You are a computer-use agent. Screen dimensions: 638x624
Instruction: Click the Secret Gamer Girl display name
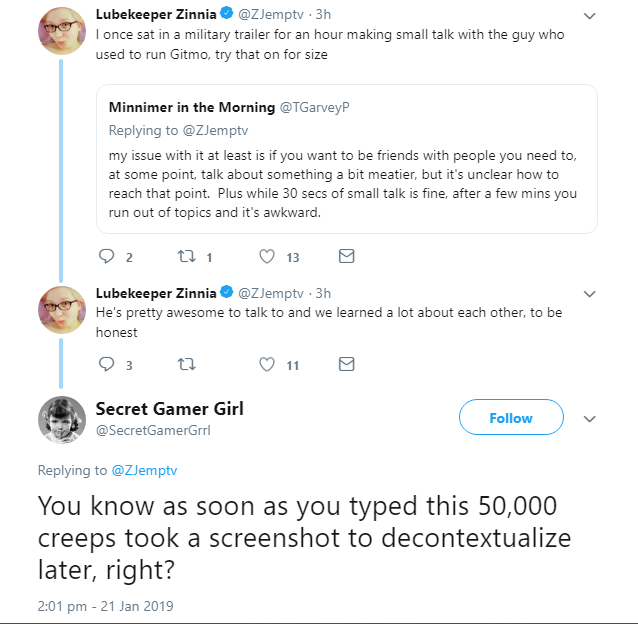[170, 409]
